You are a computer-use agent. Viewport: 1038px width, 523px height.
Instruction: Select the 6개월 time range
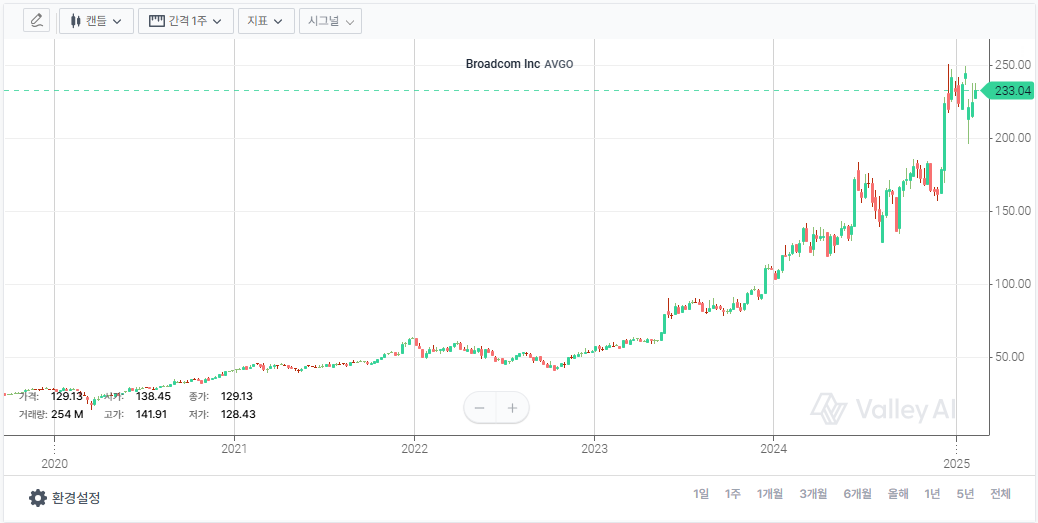pos(857,494)
